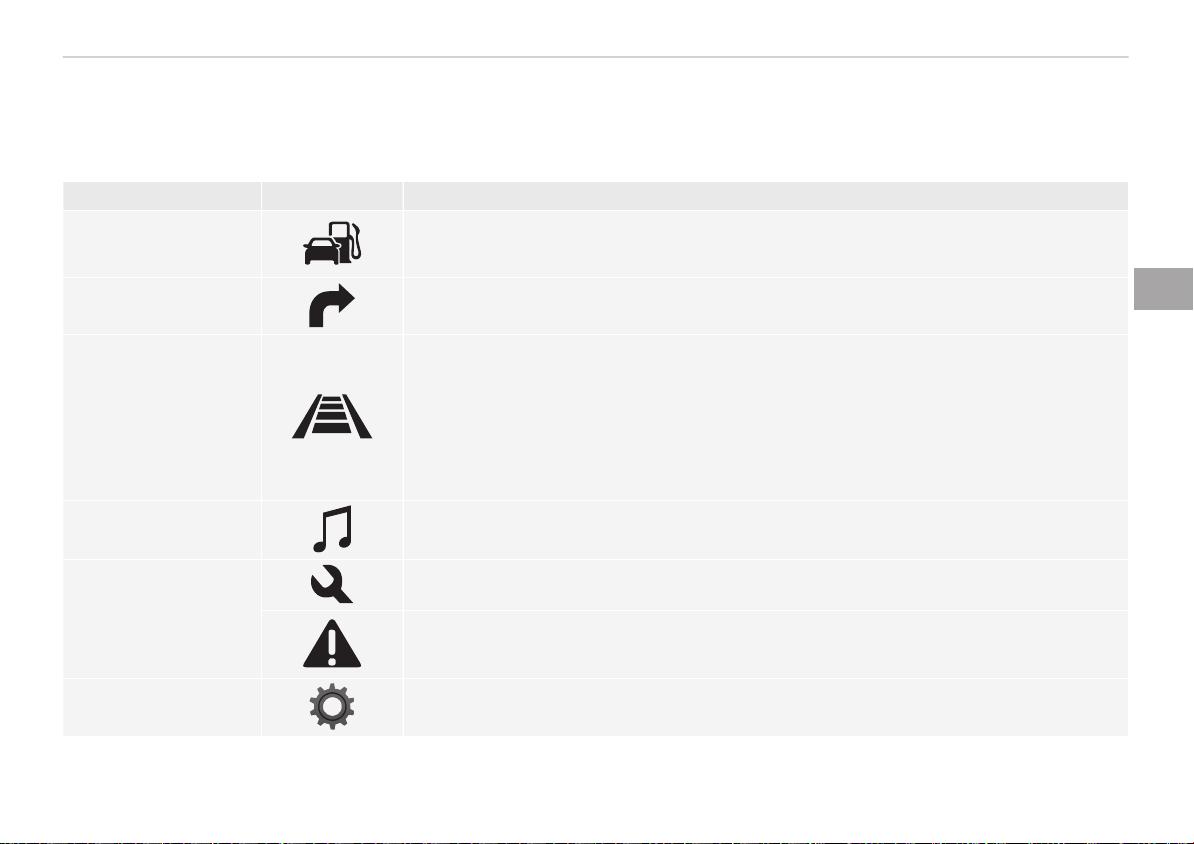Open the gear settings icon

click(332, 707)
